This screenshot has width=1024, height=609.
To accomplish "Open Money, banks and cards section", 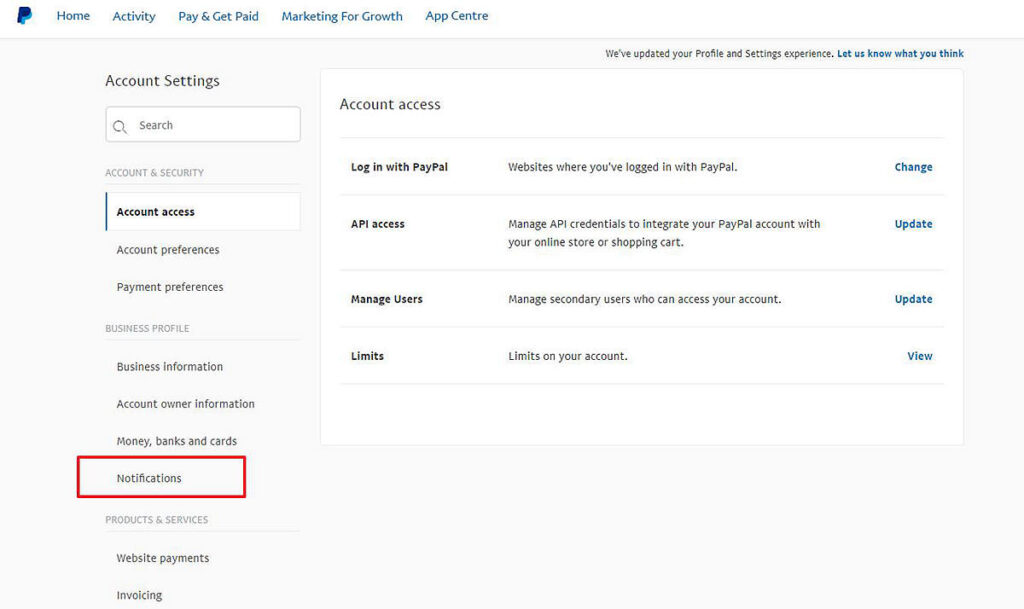I will point(176,441).
